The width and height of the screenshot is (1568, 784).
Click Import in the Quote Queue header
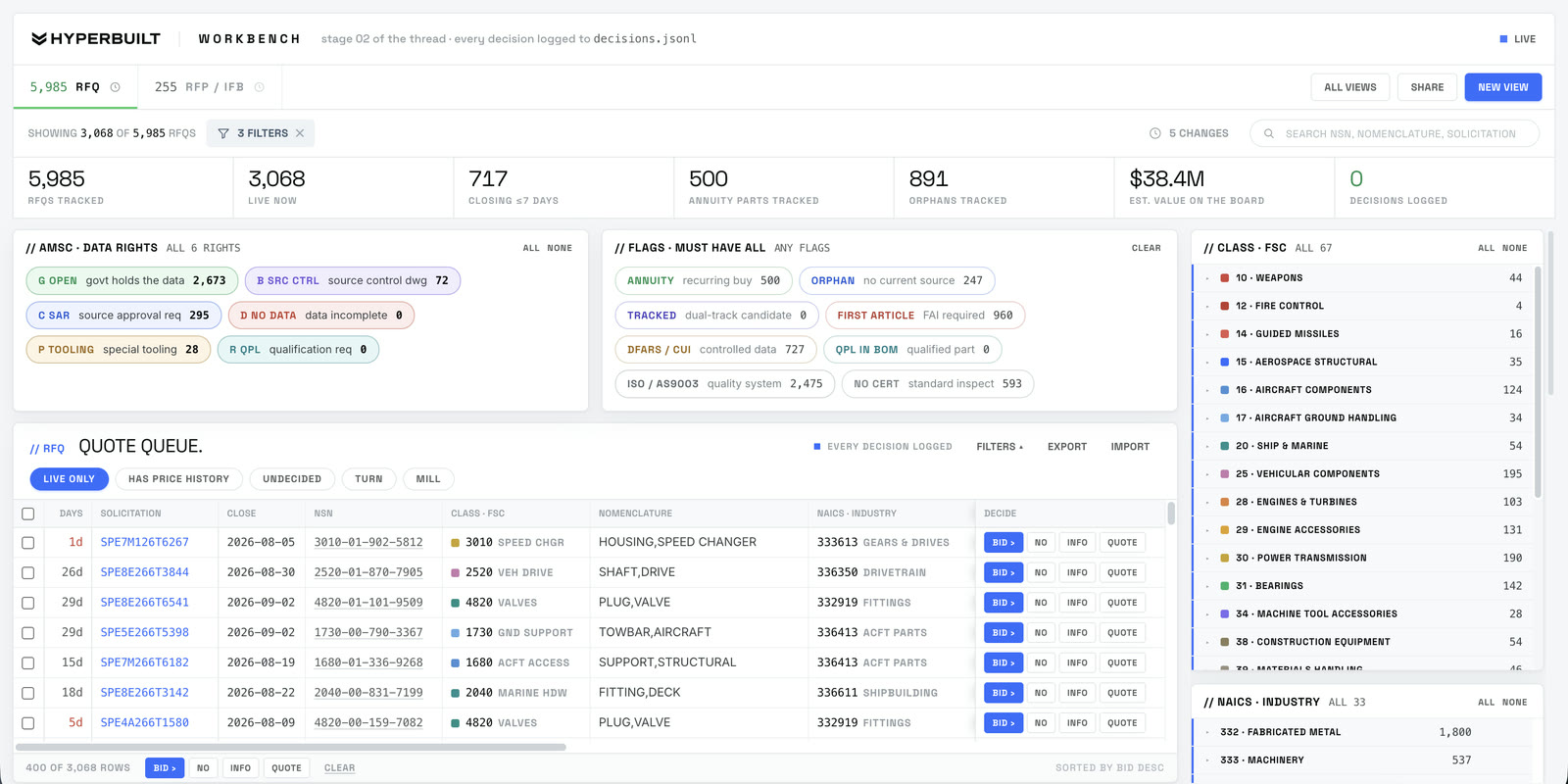click(1130, 447)
